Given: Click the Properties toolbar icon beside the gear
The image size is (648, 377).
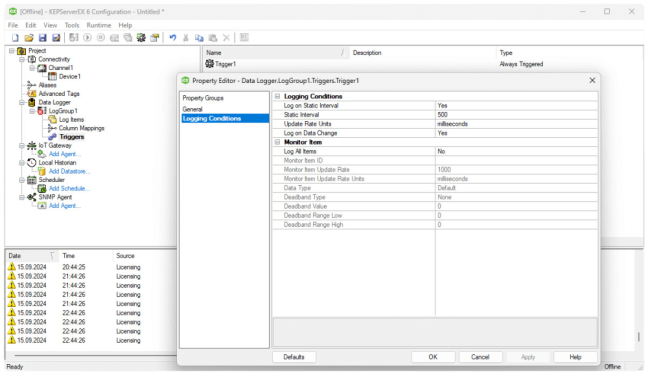Looking at the screenshot, I should pos(155,38).
